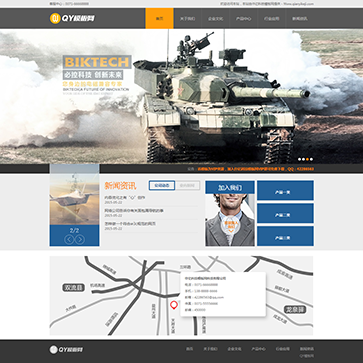
Task: Select the orange active banner carousel dot
Action: pos(307,159)
